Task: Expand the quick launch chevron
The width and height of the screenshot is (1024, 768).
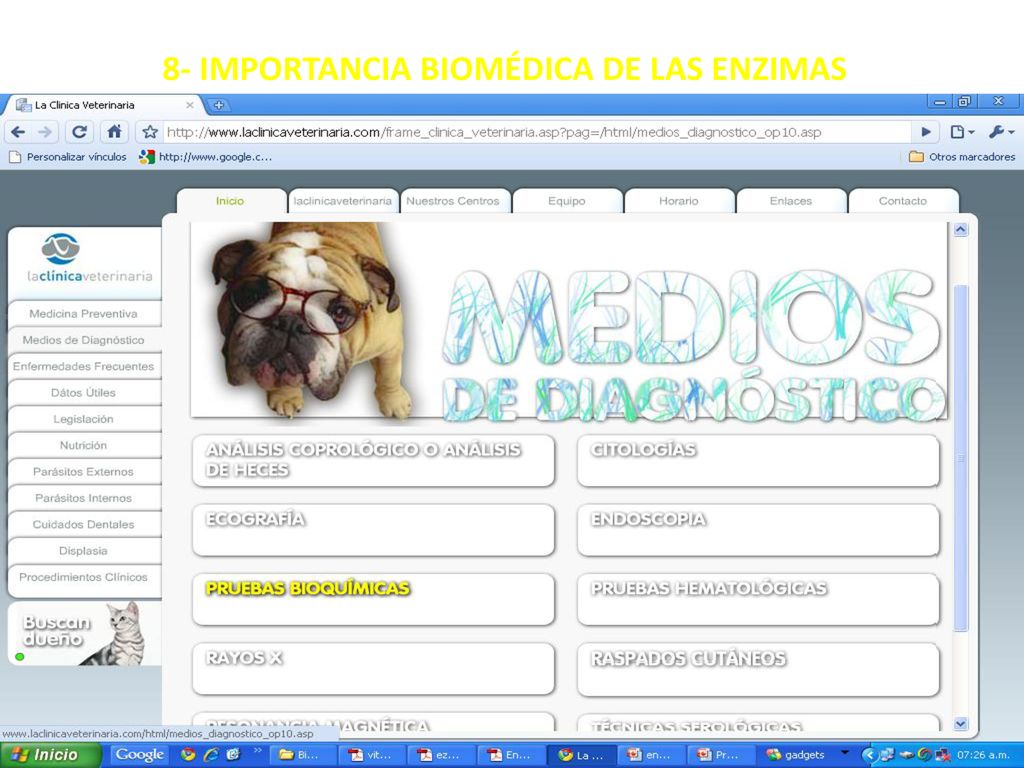Action: click(x=257, y=750)
